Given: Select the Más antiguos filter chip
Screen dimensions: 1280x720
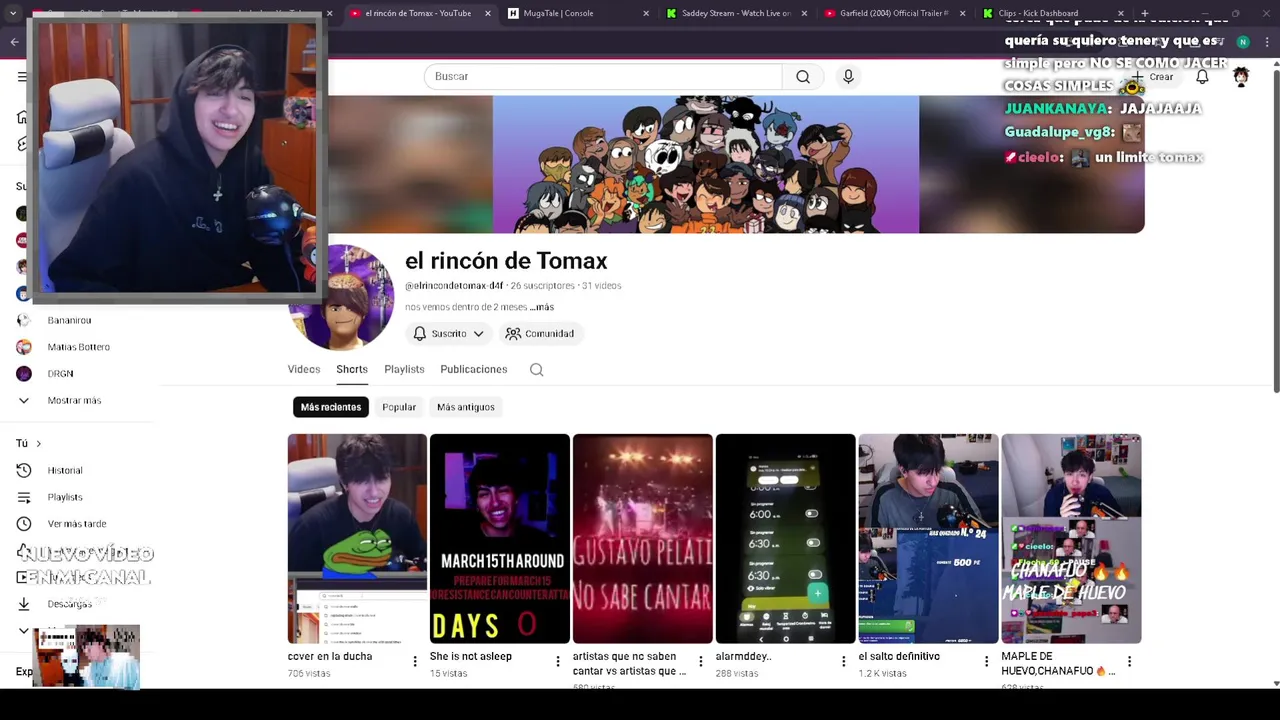Looking at the screenshot, I should point(466,407).
